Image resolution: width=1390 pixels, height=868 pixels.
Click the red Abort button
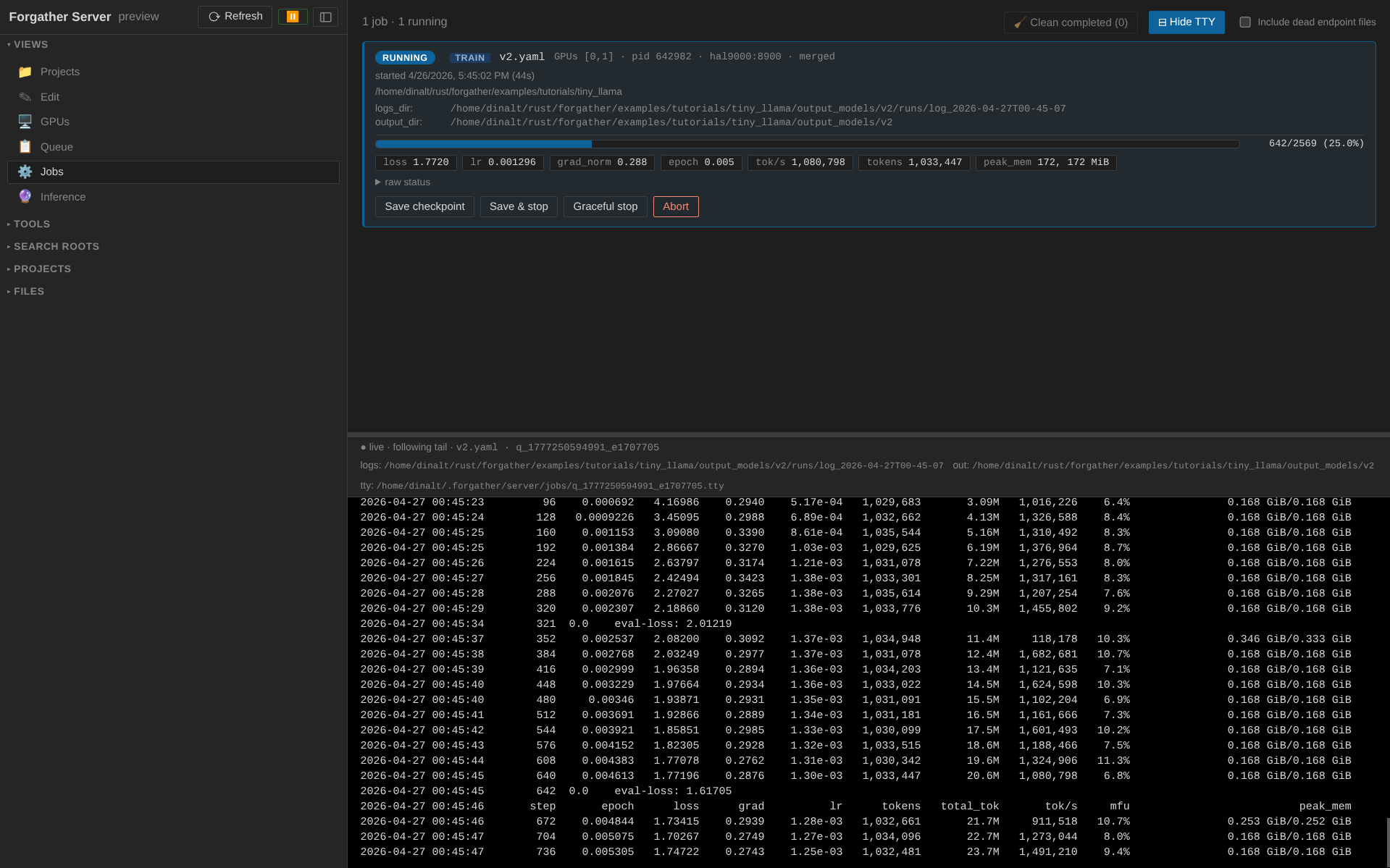[x=676, y=207]
